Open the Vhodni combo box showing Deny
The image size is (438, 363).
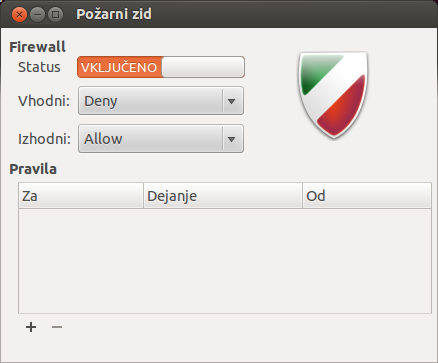point(161,101)
